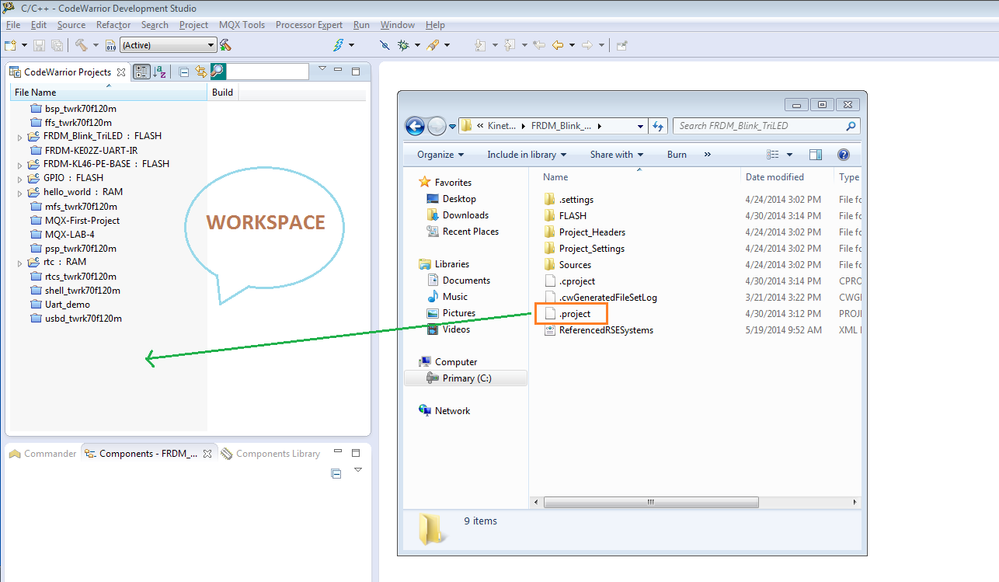This screenshot has height=582, width=999.
Task: Expand the rtc project node
Action: (19, 263)
